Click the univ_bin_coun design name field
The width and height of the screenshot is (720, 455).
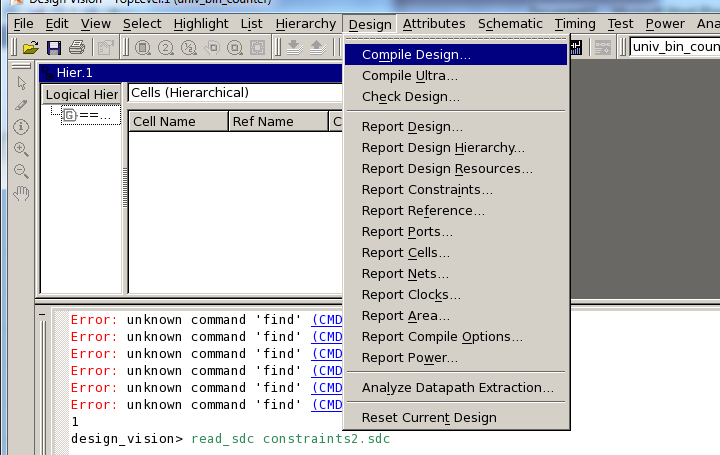pyautogui.click(x=675, y=47)
